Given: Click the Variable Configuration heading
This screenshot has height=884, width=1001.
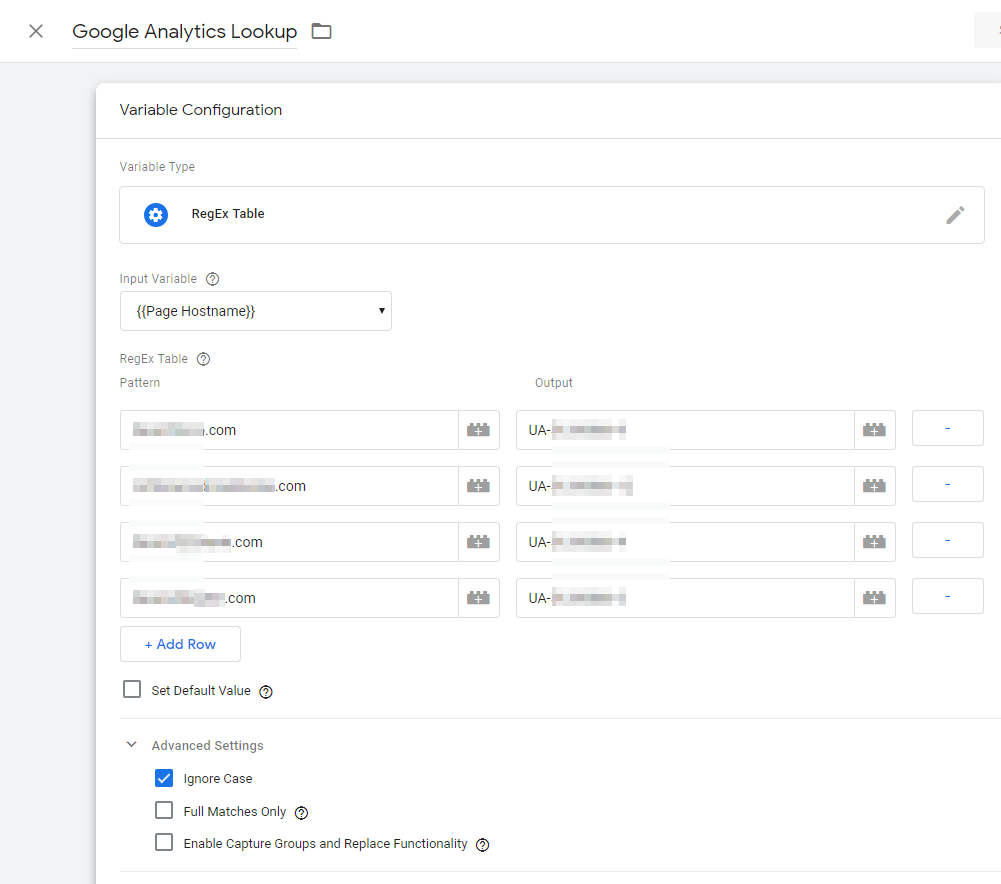Looking at the screenshot, I should [x=200, y=110].
